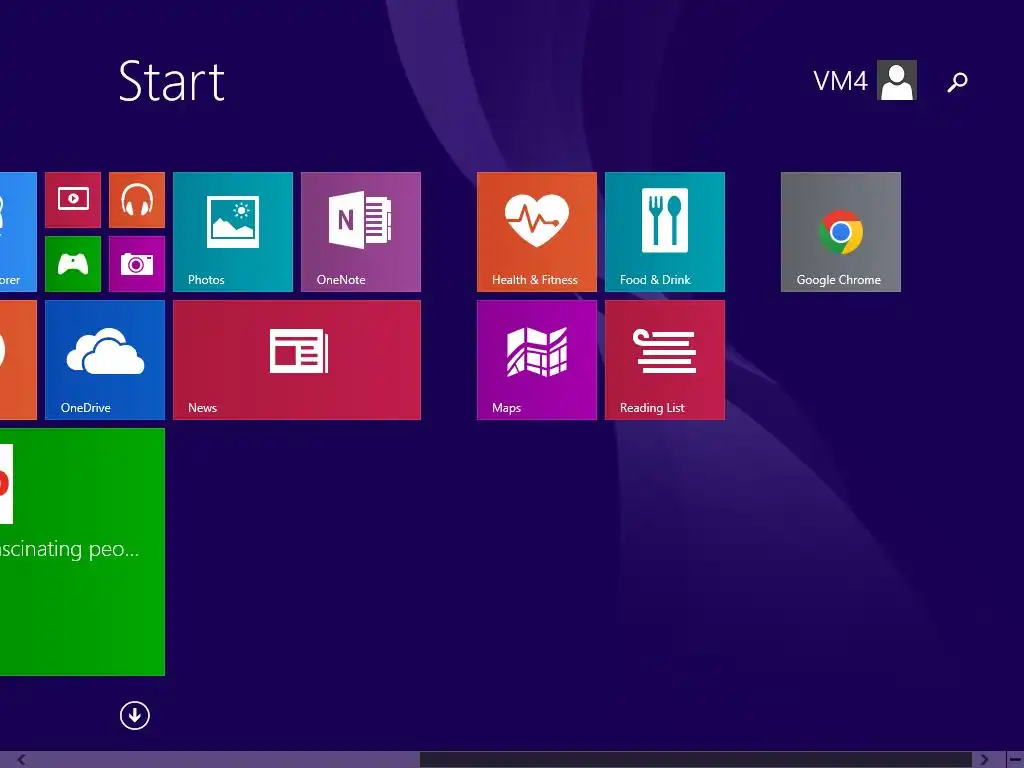
Task: Open the News tile
Action: point(296,360)
